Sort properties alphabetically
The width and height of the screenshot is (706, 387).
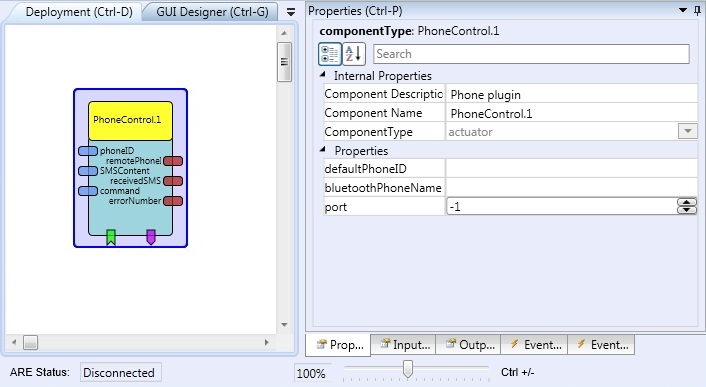pyautogui.click(x=354, y=54)
